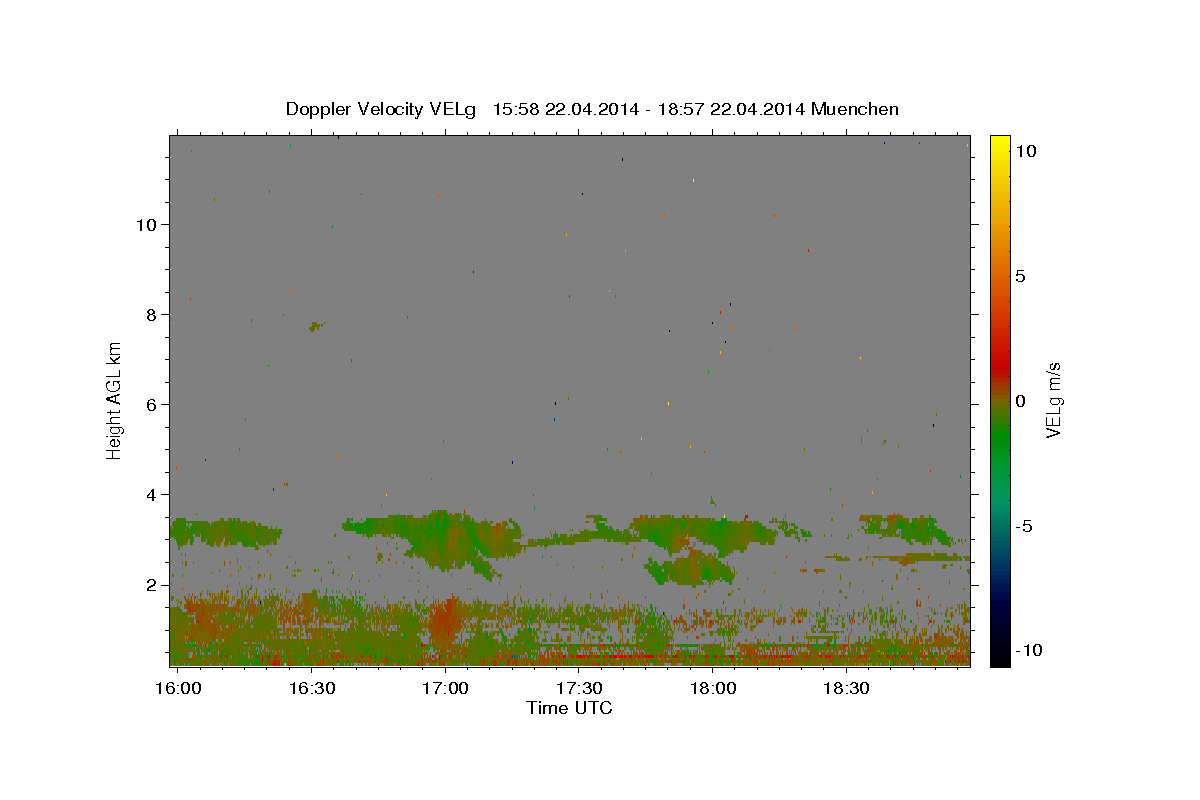
Task: Click the 'Height AGL km' axis title
Action: click(x=114, y=399)
